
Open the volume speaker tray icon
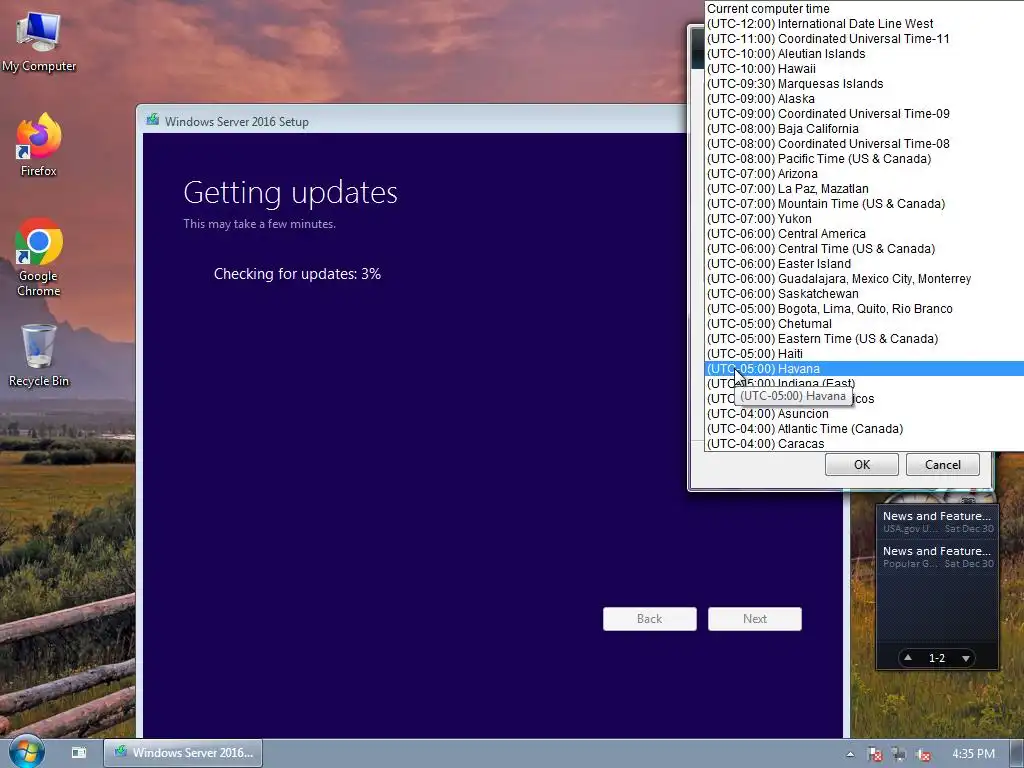923,754
